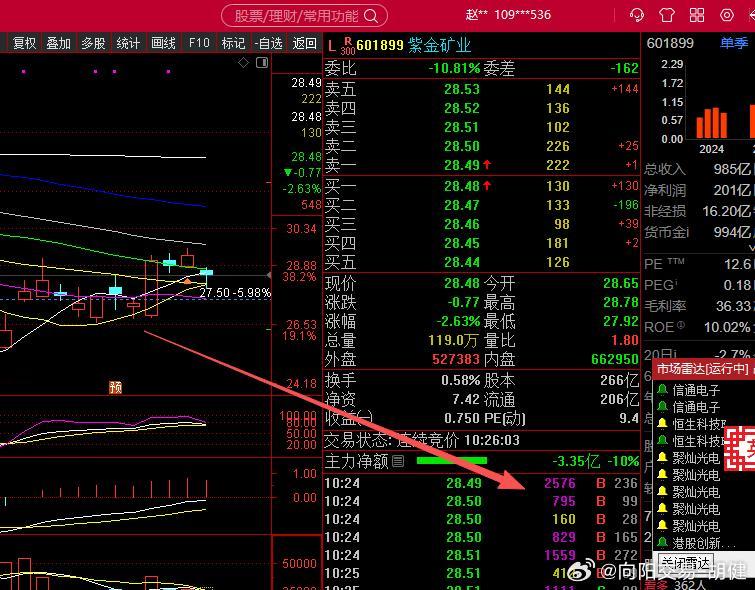Click the R300 tag beside 601899
Screen dimensions: 755x590
[x=347, y=46]
